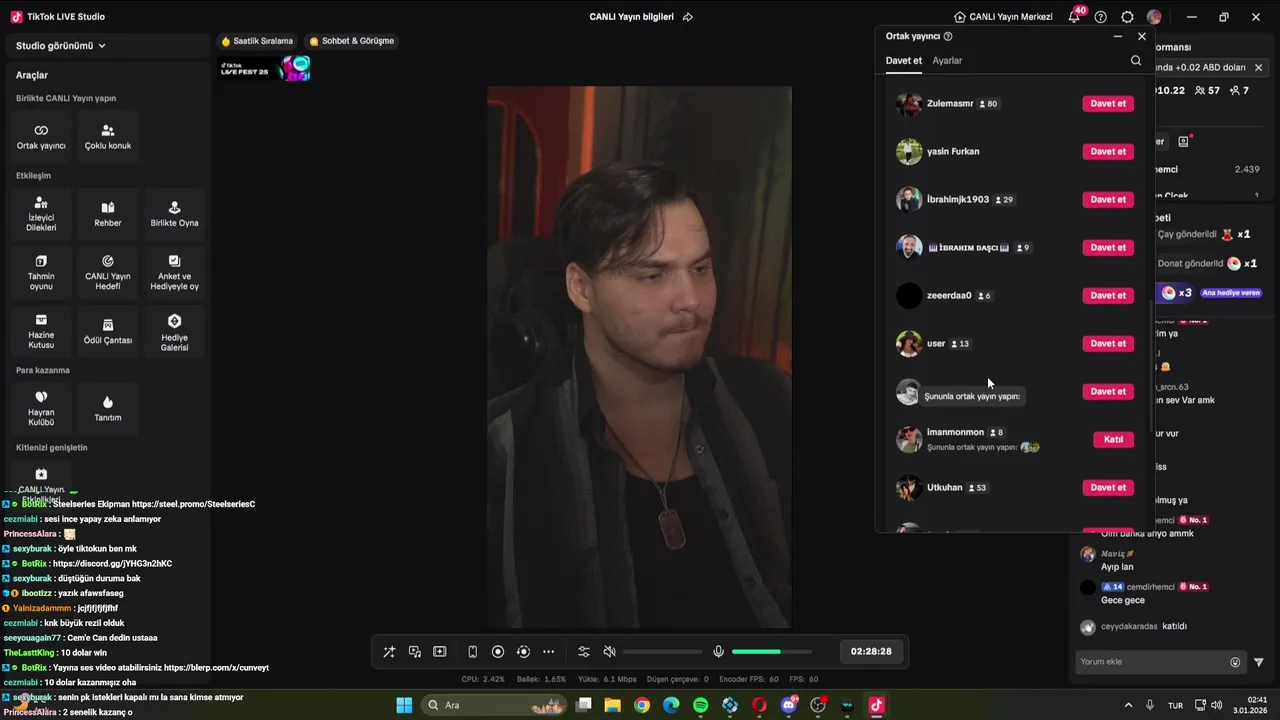The height and width of the screenshot is (720, 1280).
Task: Open the Rehber tool
Action: (108, 214)
